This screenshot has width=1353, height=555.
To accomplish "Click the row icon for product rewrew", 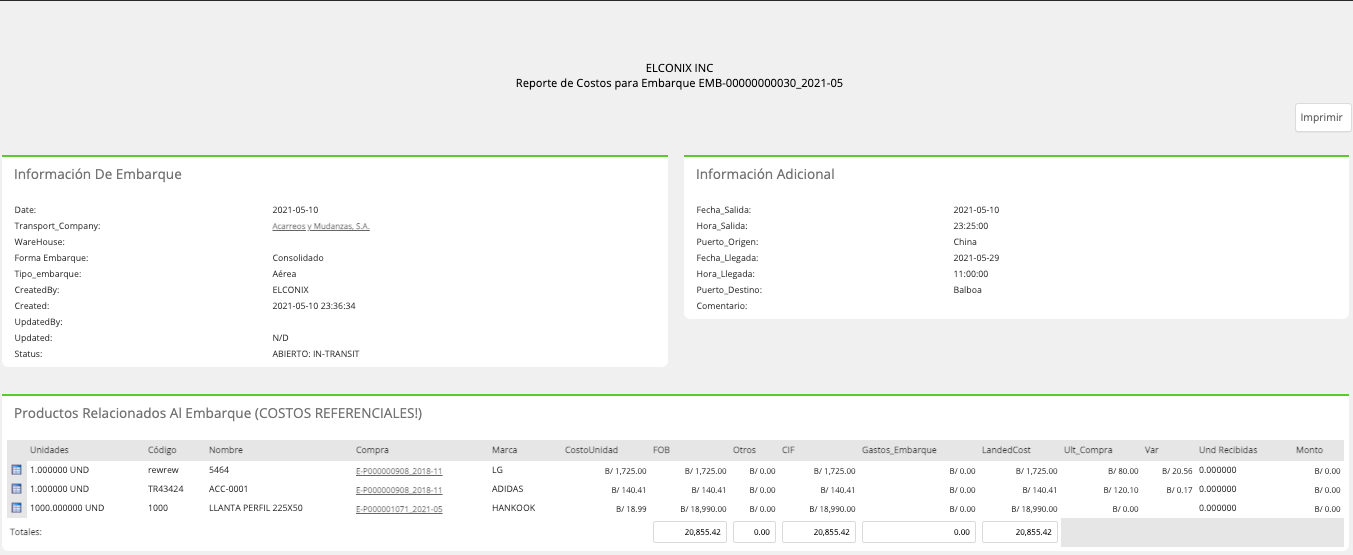I will click(x=16, y=470).
